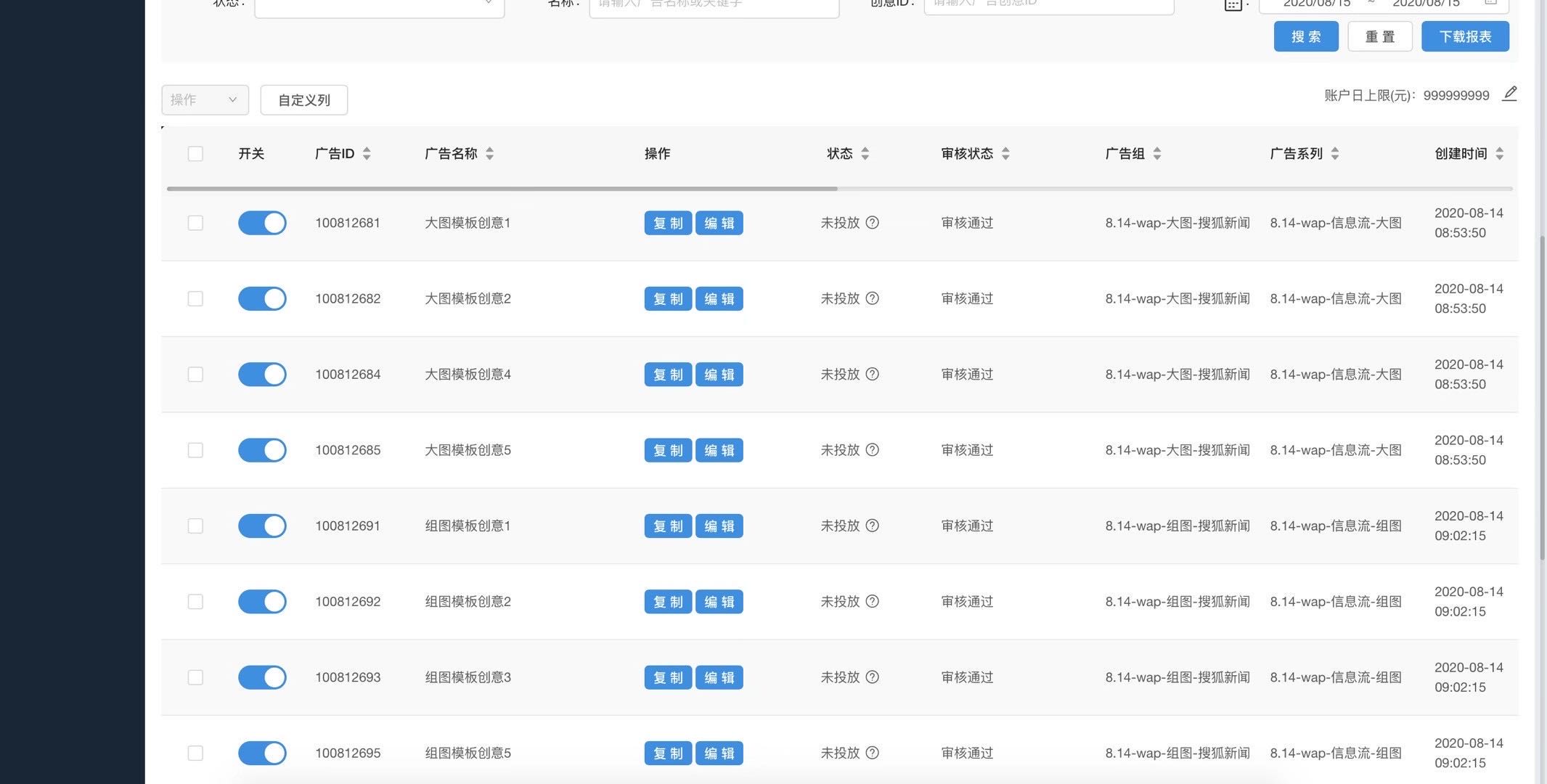
Task: Sort by 创建时间 using its arrow icon
Action: click(1499, 153)
